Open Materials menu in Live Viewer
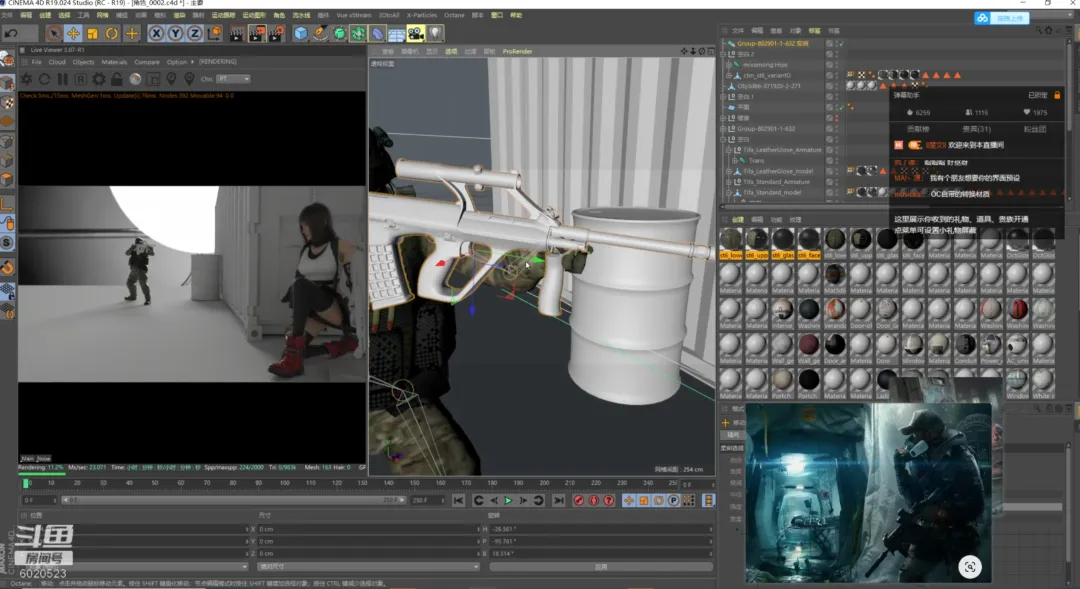 click(x=114, y=62)
